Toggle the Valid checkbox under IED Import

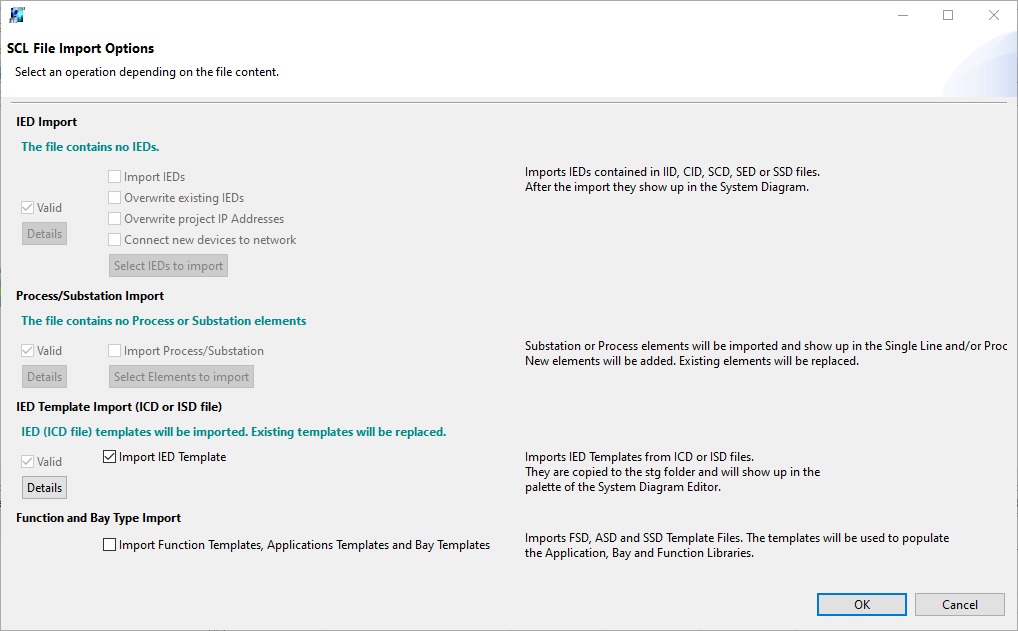28,208
